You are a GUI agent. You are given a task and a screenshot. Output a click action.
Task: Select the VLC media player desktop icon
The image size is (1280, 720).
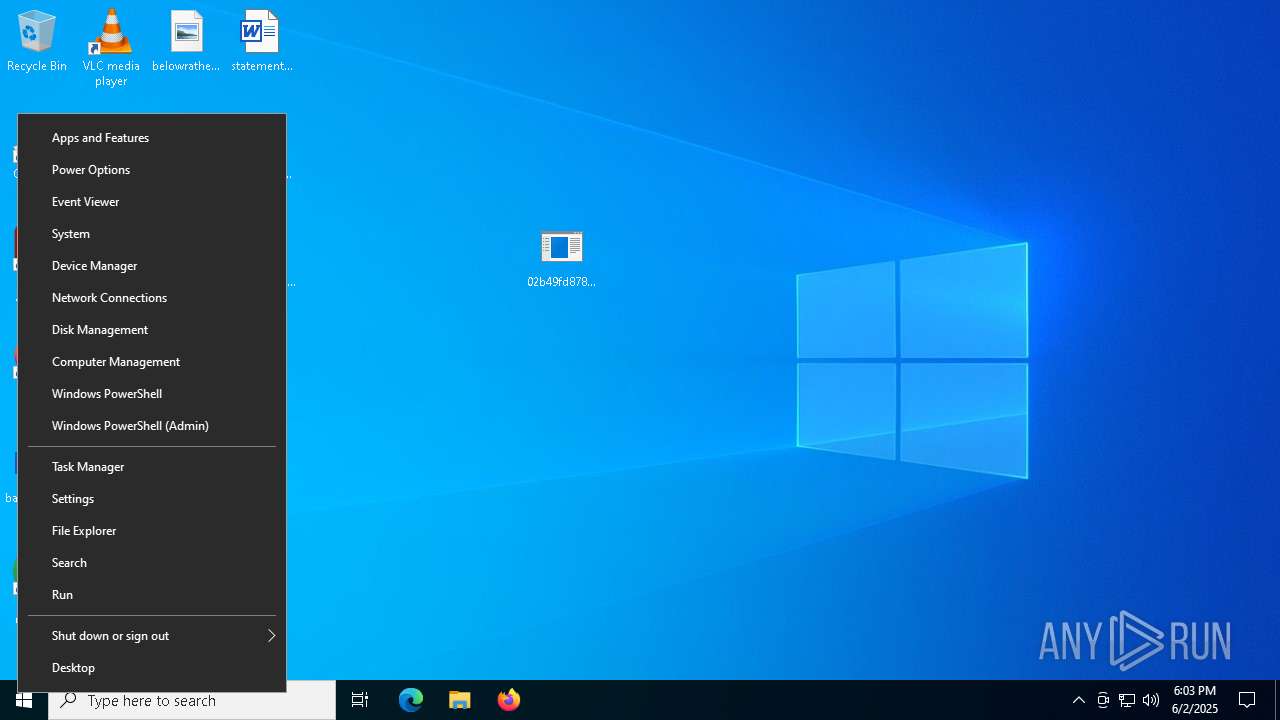coord(111,47)
